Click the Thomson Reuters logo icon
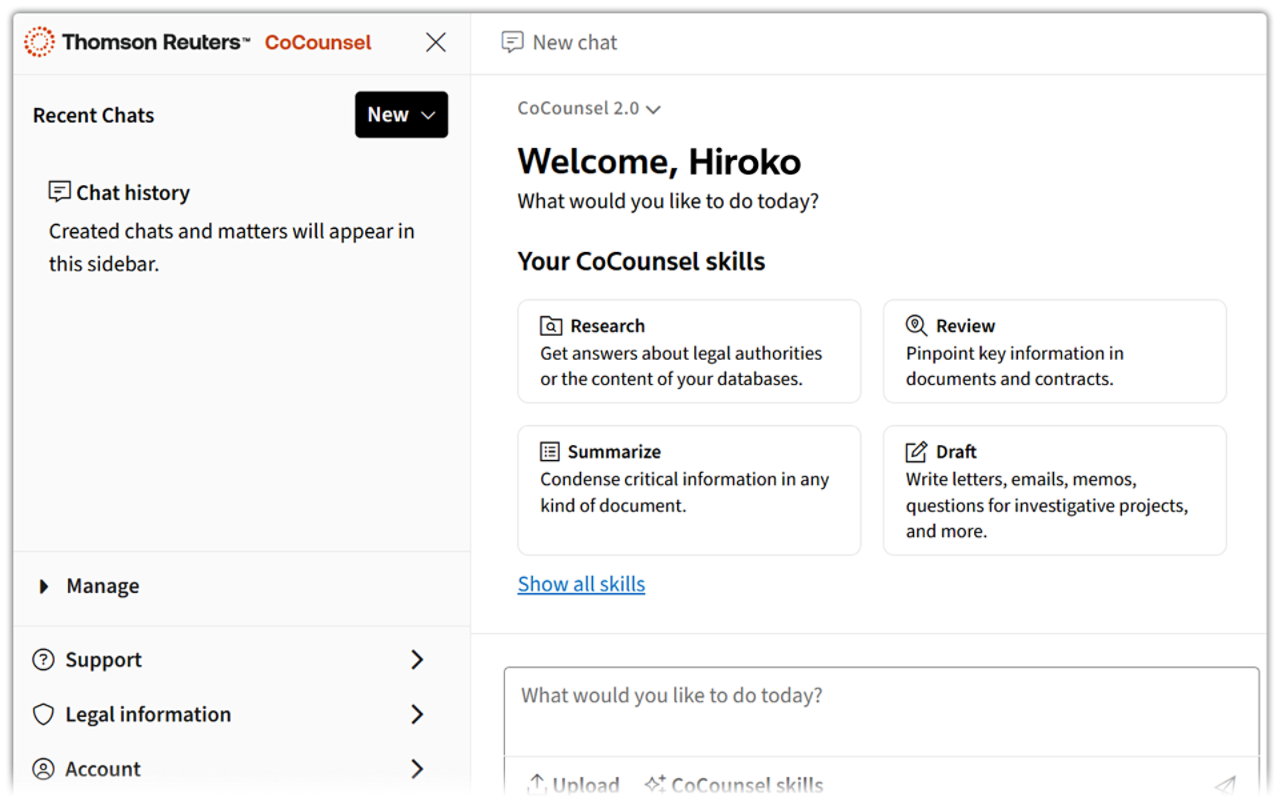This screenshot has height=800, width=1280. click(x=40, y=42)
